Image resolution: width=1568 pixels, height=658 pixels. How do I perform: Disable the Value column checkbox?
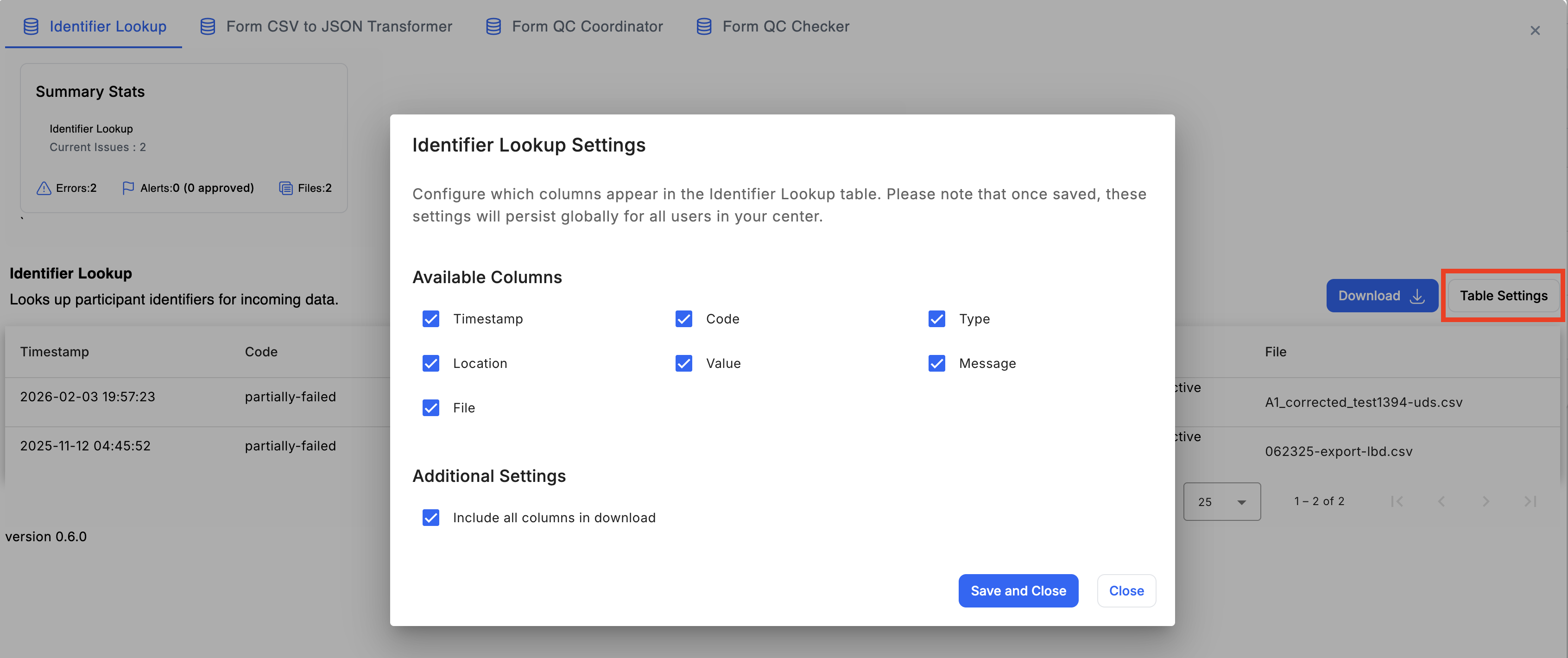pos(683,363)
